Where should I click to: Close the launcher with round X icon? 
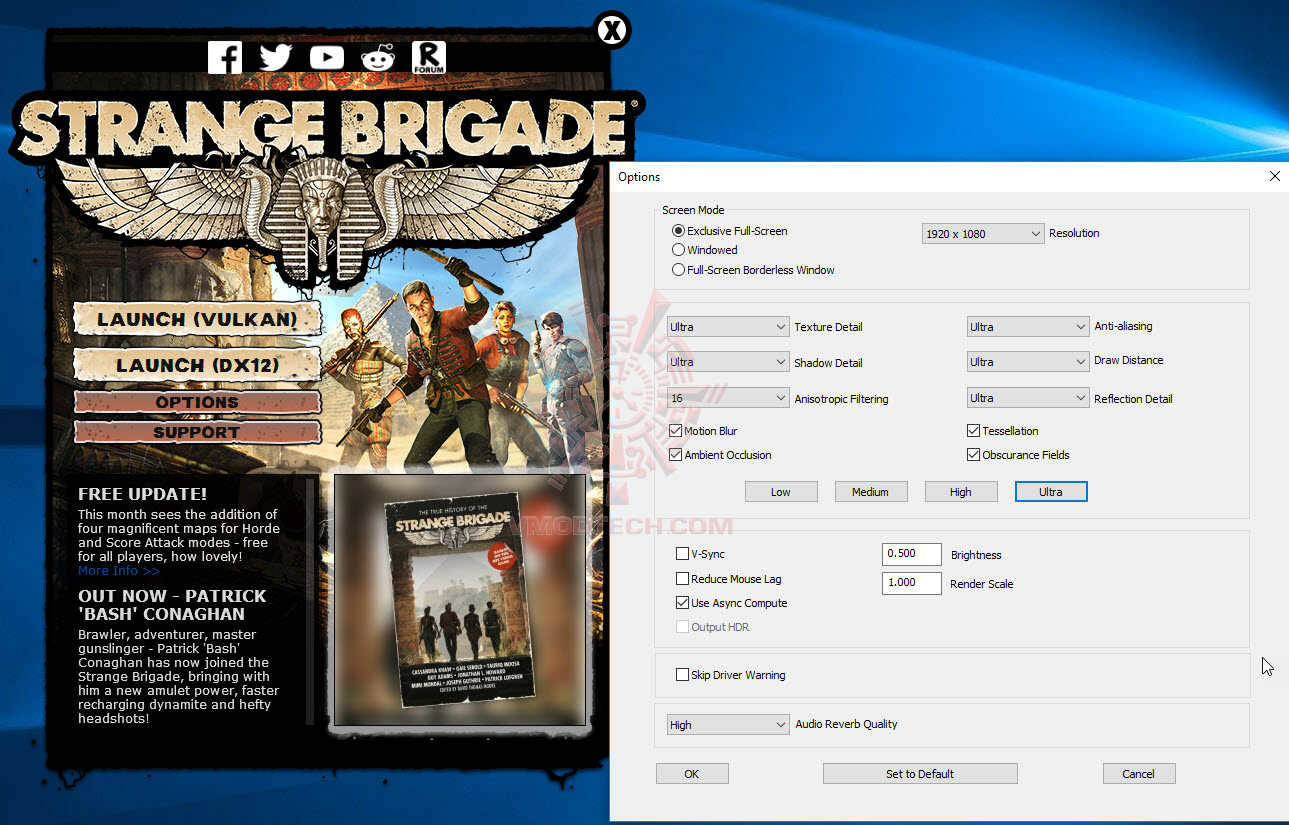pyautogui.click(x=612, y=31)
